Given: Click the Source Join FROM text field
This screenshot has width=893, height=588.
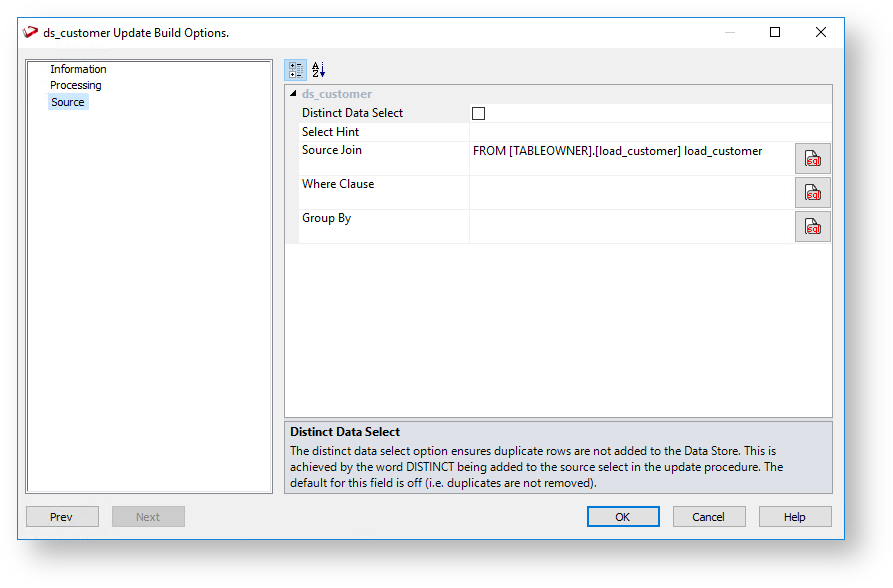Looking at the screenshot, I should click(632, 158).
